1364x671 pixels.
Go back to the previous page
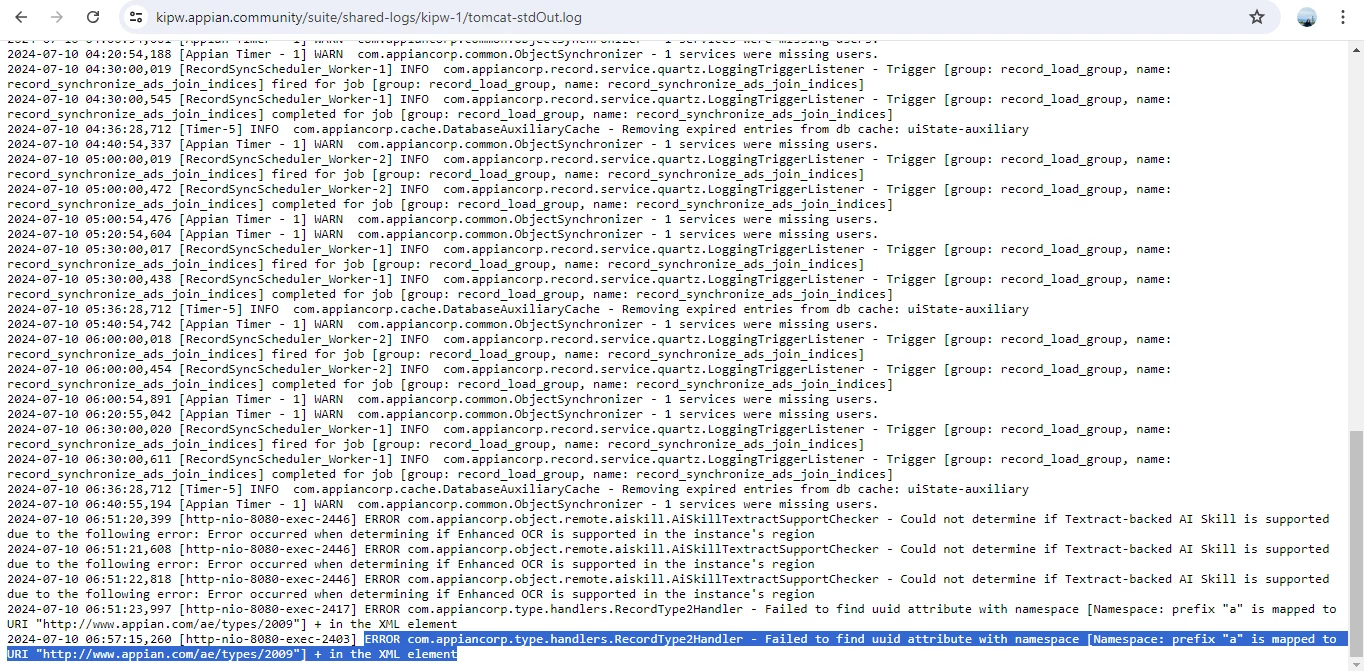click(x=21, y=17)
